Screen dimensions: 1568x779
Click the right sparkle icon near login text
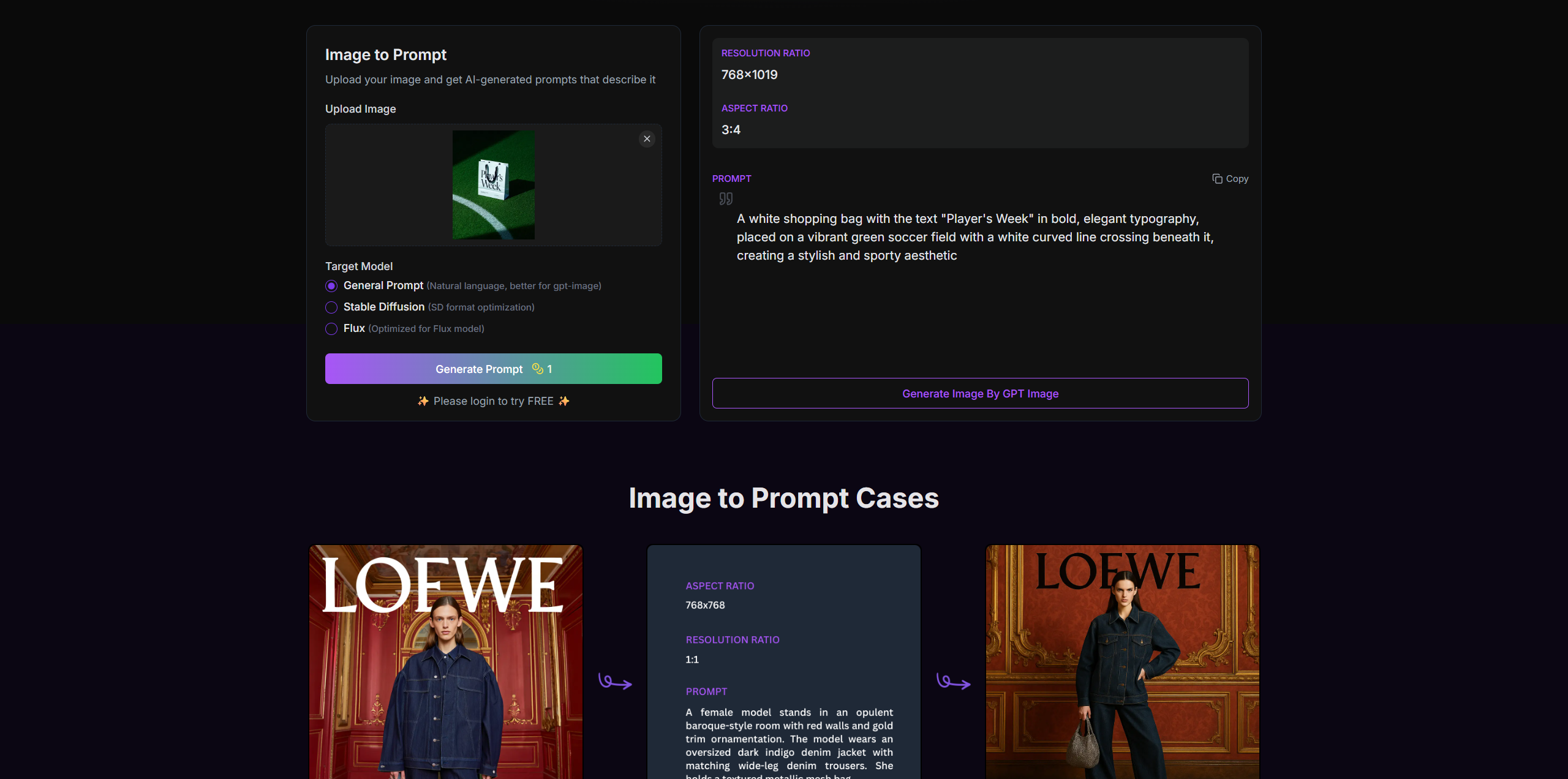tap(564, 401)
